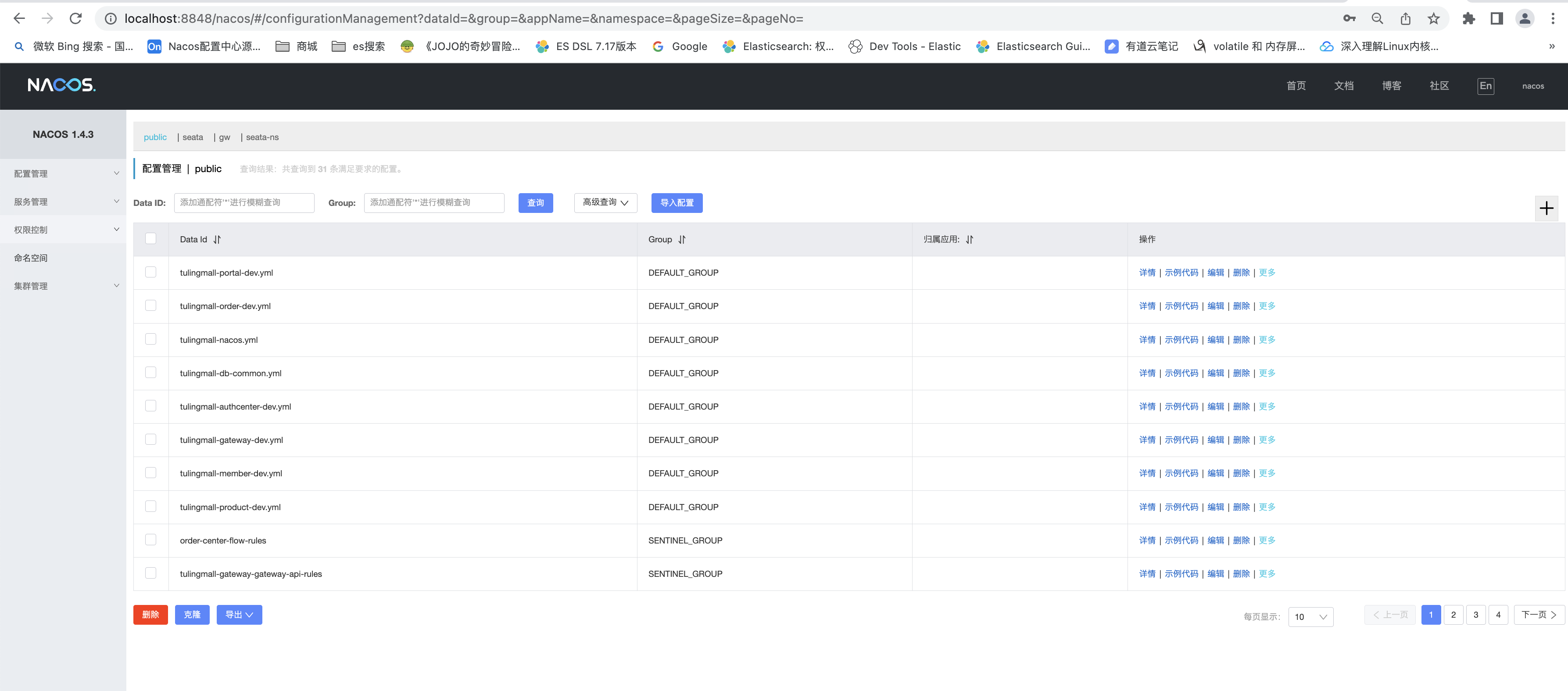Image resolution: width=1568 pixels, height=691 pixels.
Task: Switch to the seata-ns namespace tab
Action: tap(262, 137)
